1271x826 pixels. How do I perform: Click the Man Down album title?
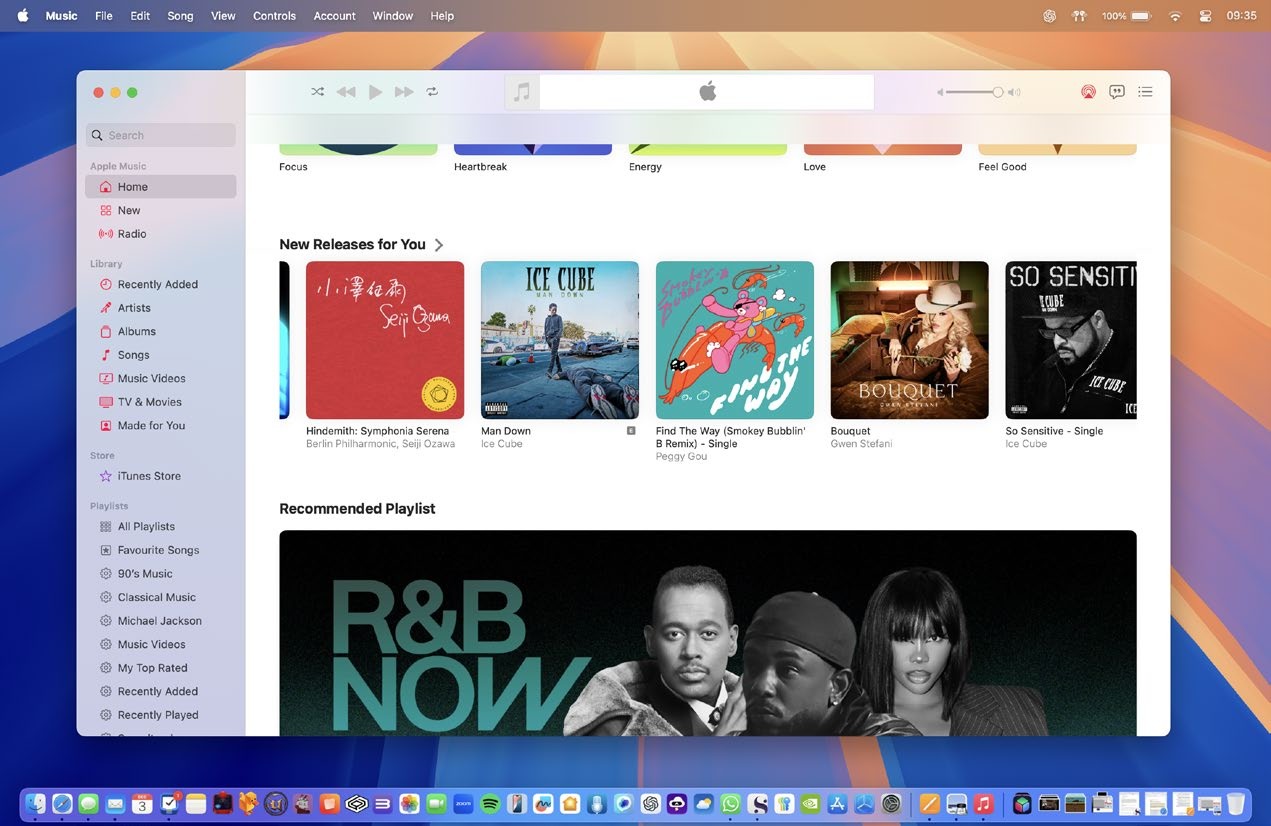[x=506, y=431]
